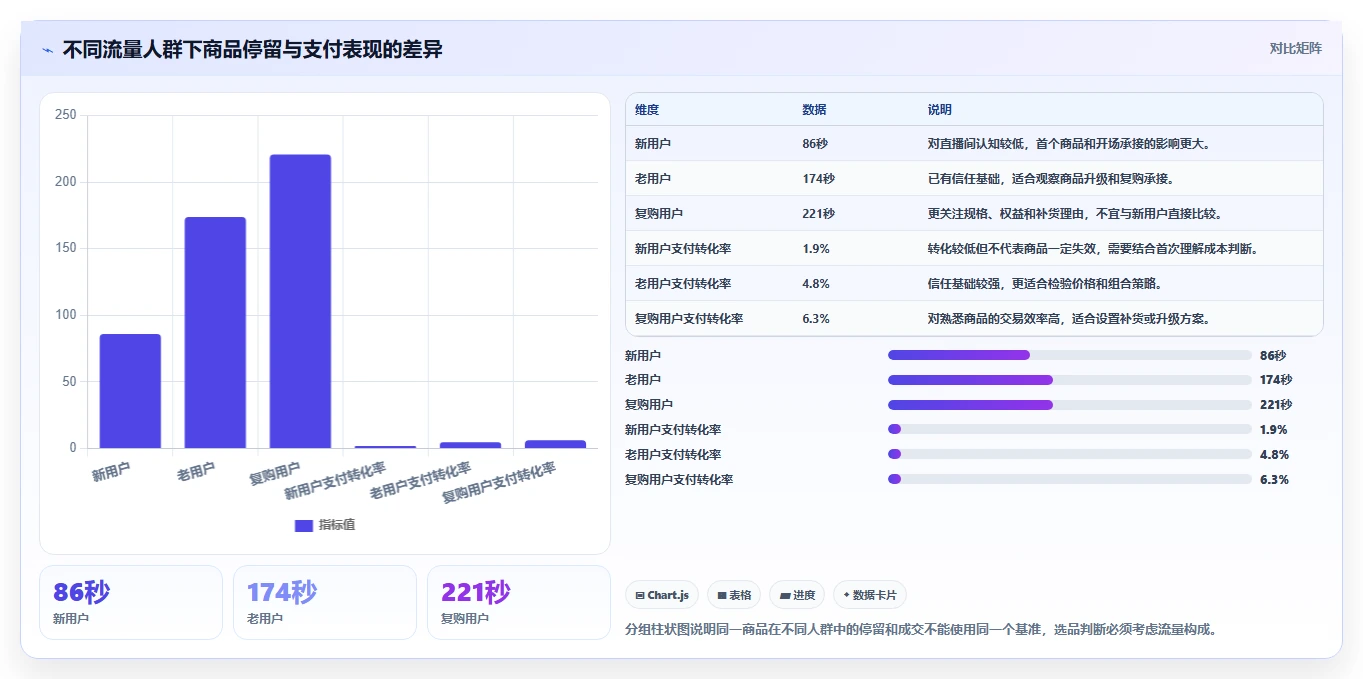
Task: Click the 老用户支付转化率 4.8% progress bar
Action: click(x=1070, y=454)
